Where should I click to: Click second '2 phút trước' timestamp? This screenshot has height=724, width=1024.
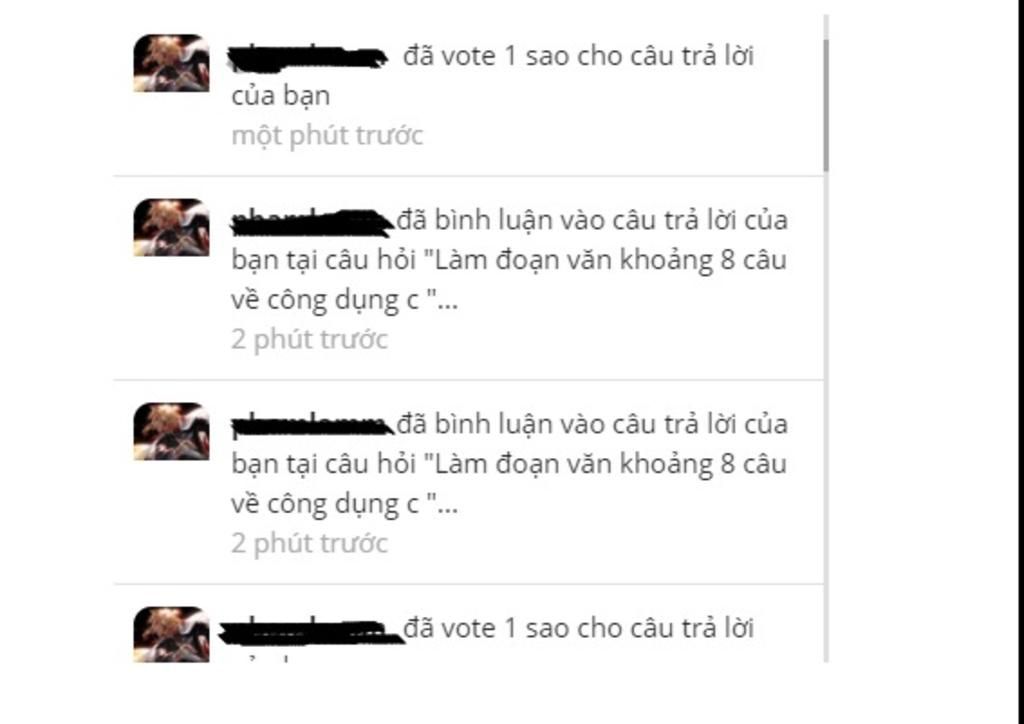coord(310,543)
